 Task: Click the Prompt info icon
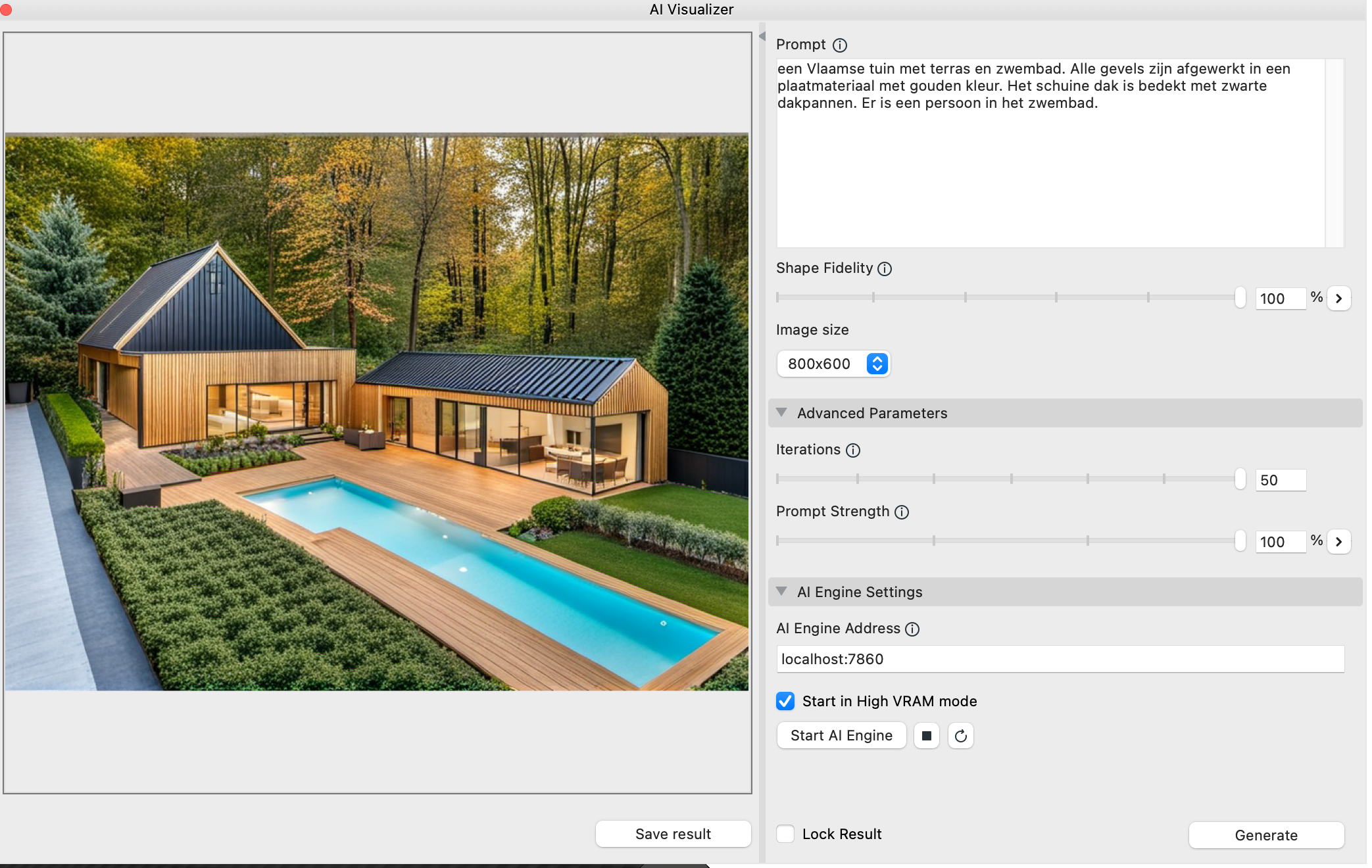pyautogui.click(x=840, y=45)
